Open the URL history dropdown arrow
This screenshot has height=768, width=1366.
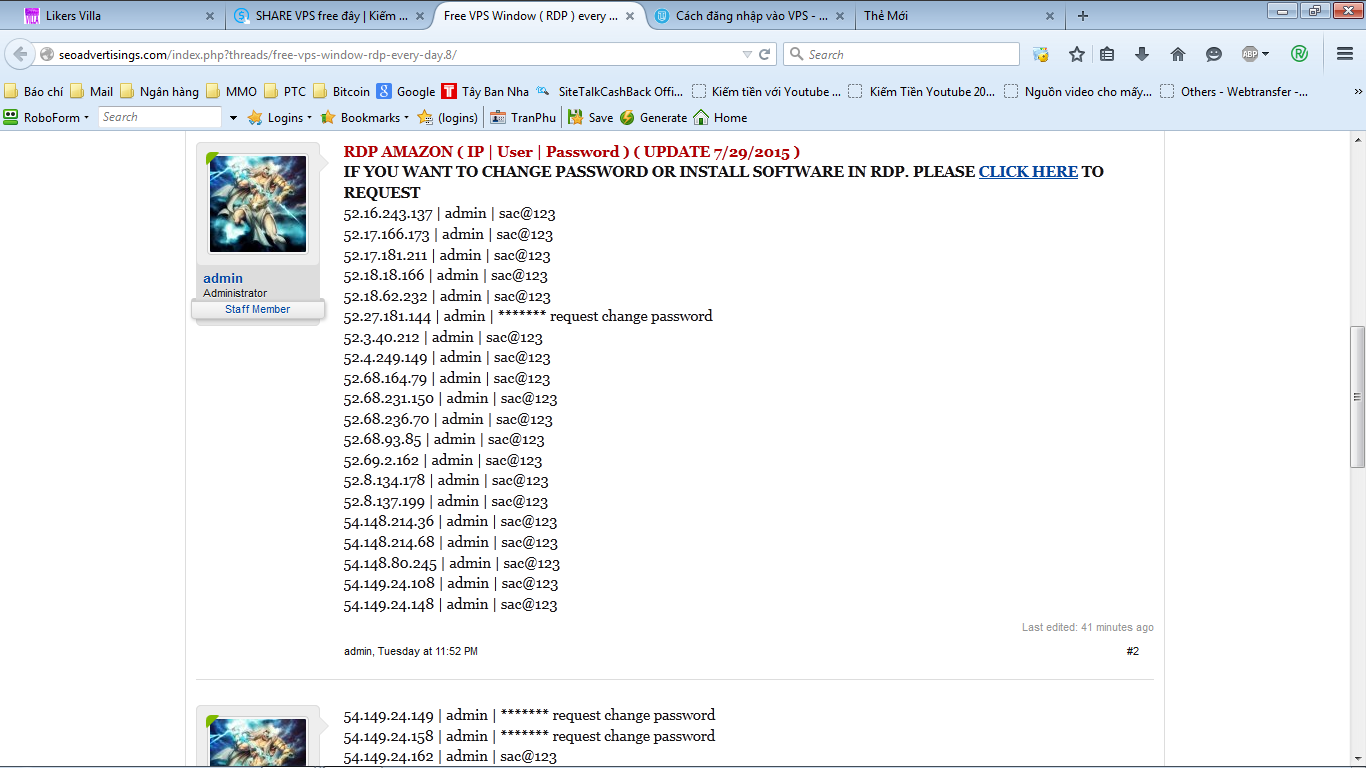coord(747,54)
